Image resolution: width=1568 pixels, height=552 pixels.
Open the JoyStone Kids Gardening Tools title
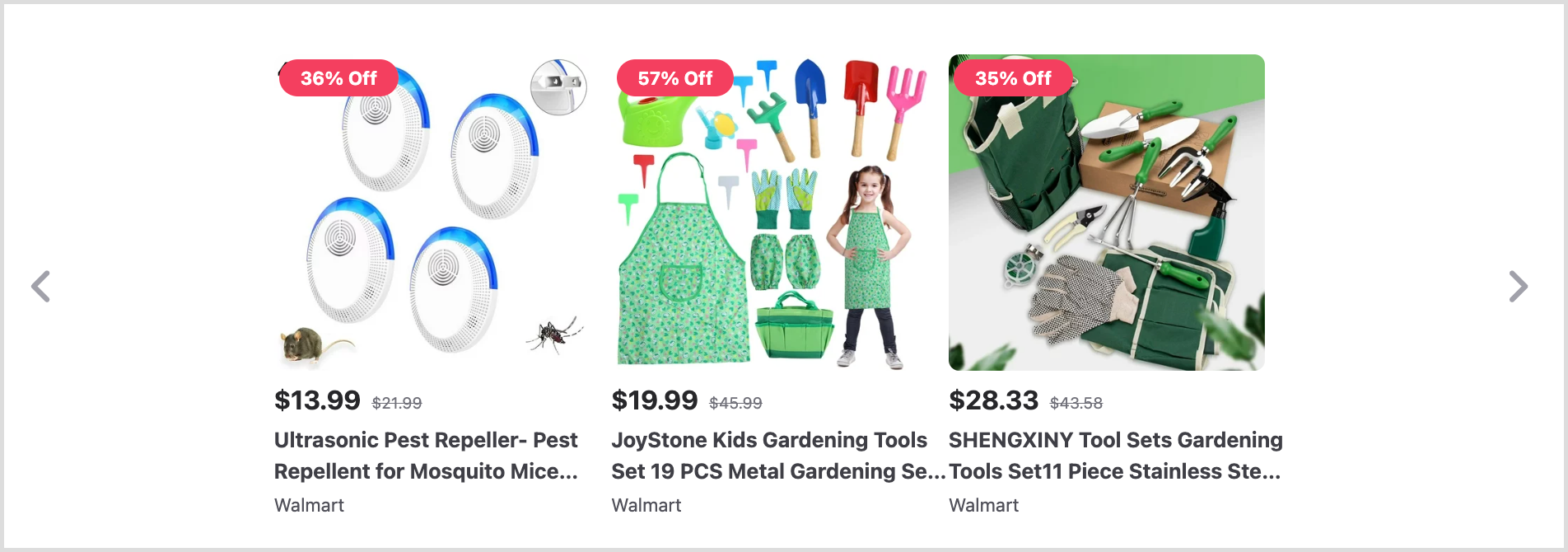pyautogui.click(x=778, y=456)
